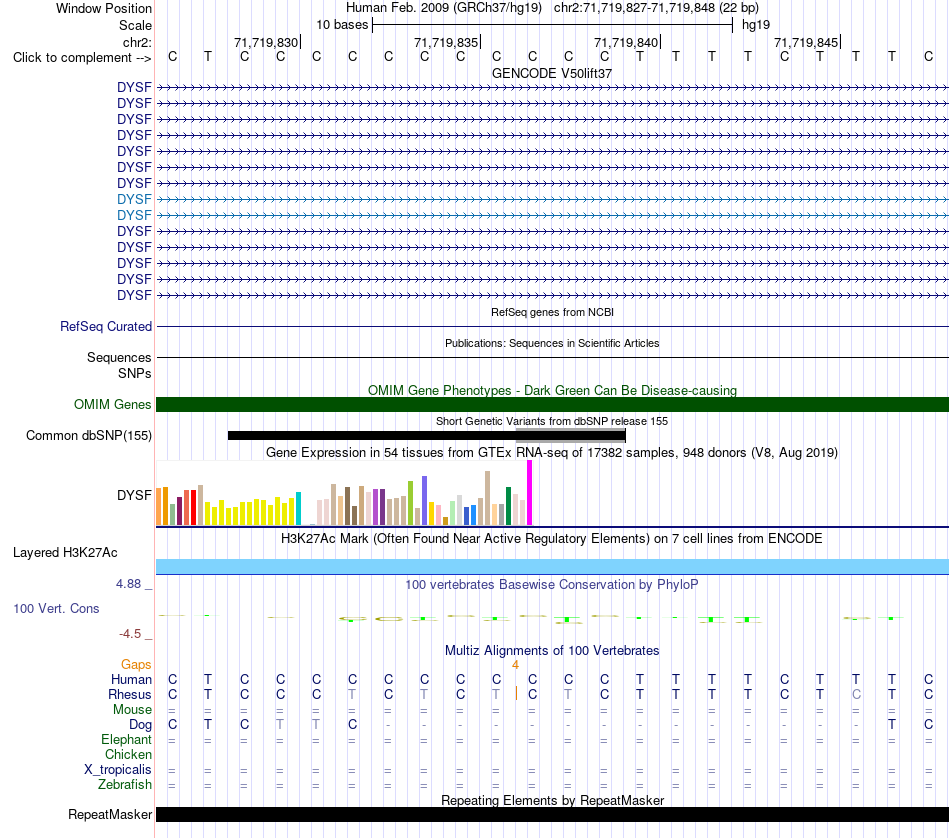Click the chr2: base position label
Image resolution: width=950 pixels, height=838 pixels.
(137, 42)
